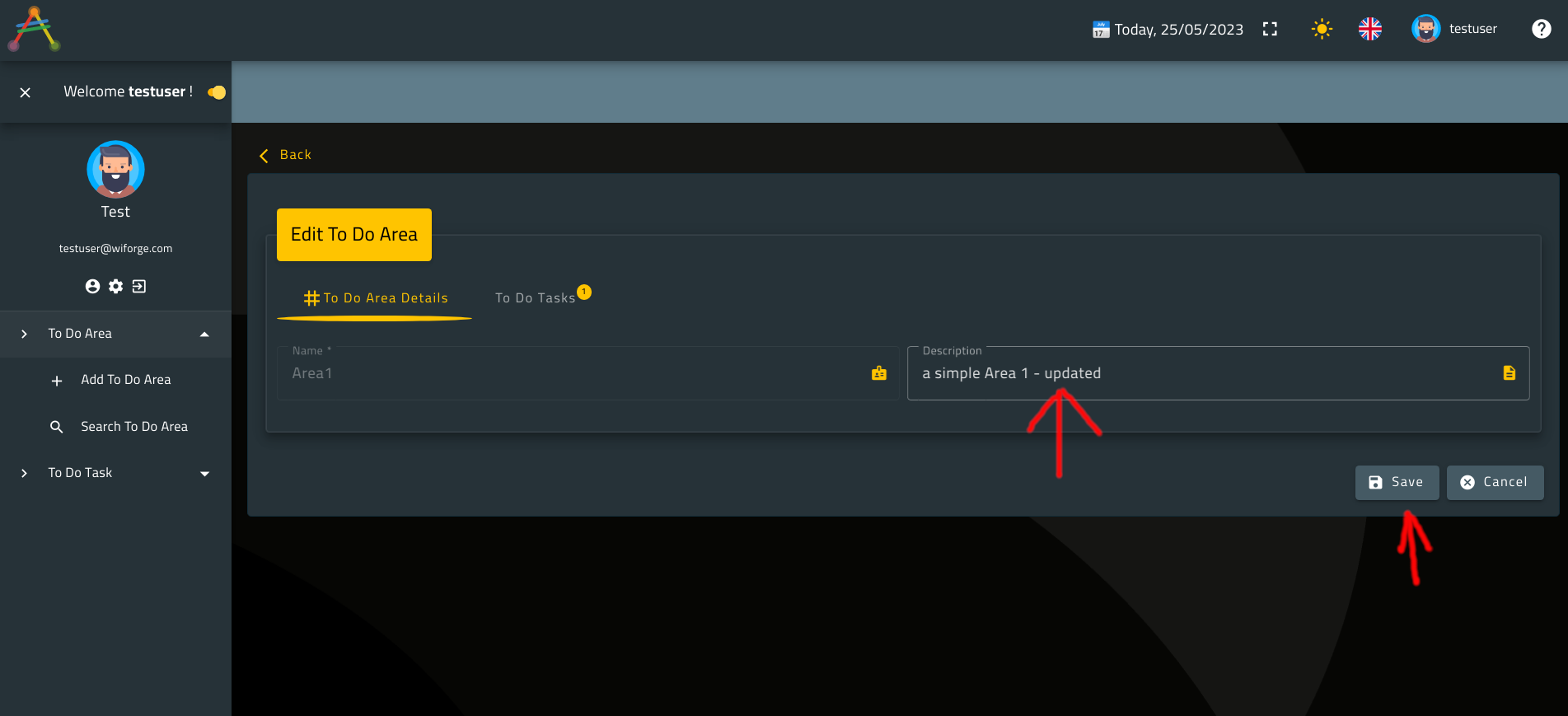The width and height of the screenshot is (1568, 716).
Task: Toggle the yellow switch beside Welcome
Action: [217, 92]
